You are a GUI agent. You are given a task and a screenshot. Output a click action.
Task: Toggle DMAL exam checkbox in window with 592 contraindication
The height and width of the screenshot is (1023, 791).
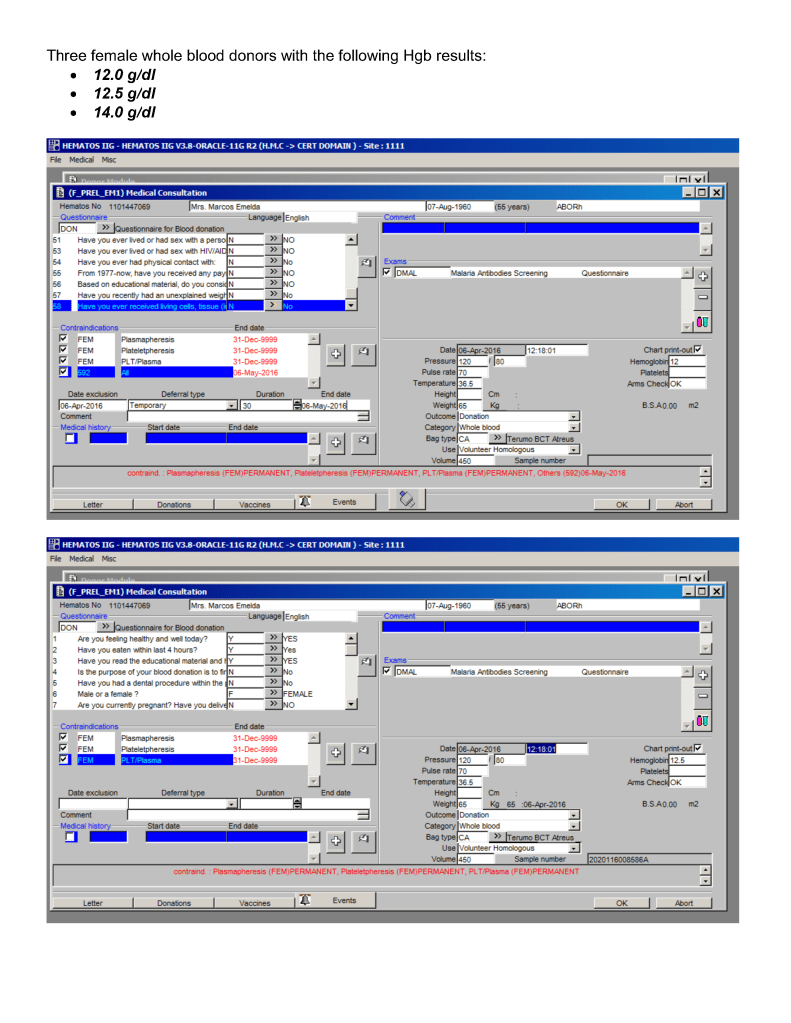389,272
